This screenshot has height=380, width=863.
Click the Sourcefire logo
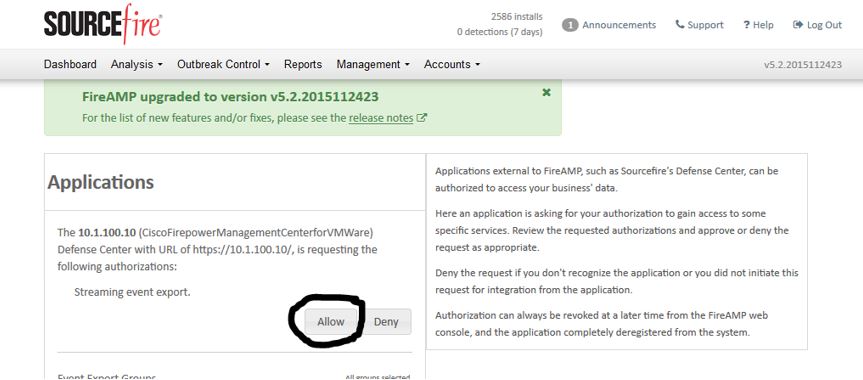[x=102, y=24]
